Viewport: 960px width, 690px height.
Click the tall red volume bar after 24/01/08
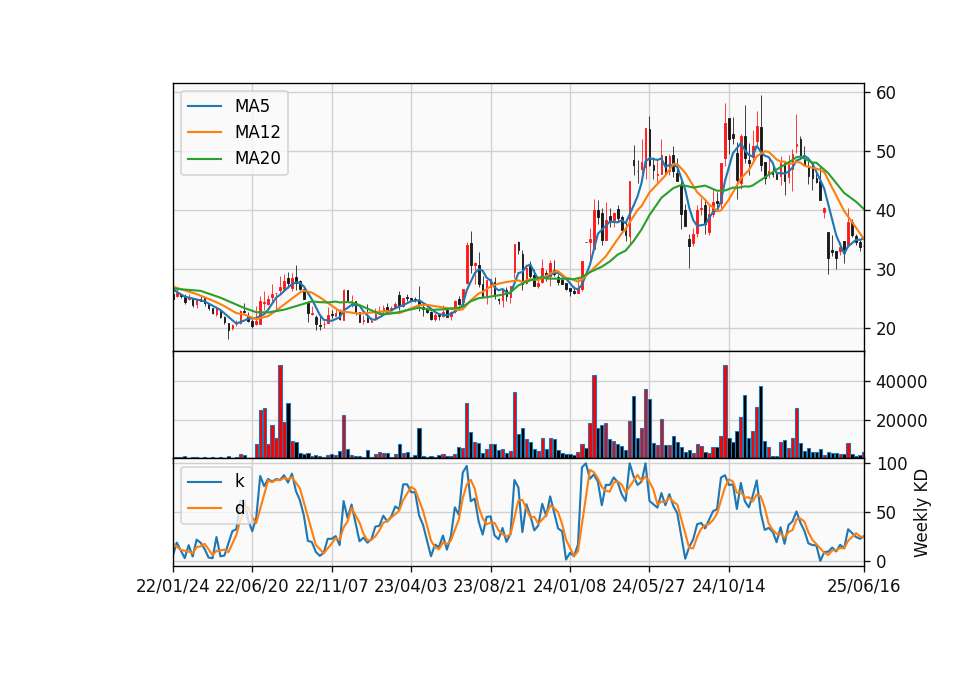pyautogui.click(x=594, y=416)
